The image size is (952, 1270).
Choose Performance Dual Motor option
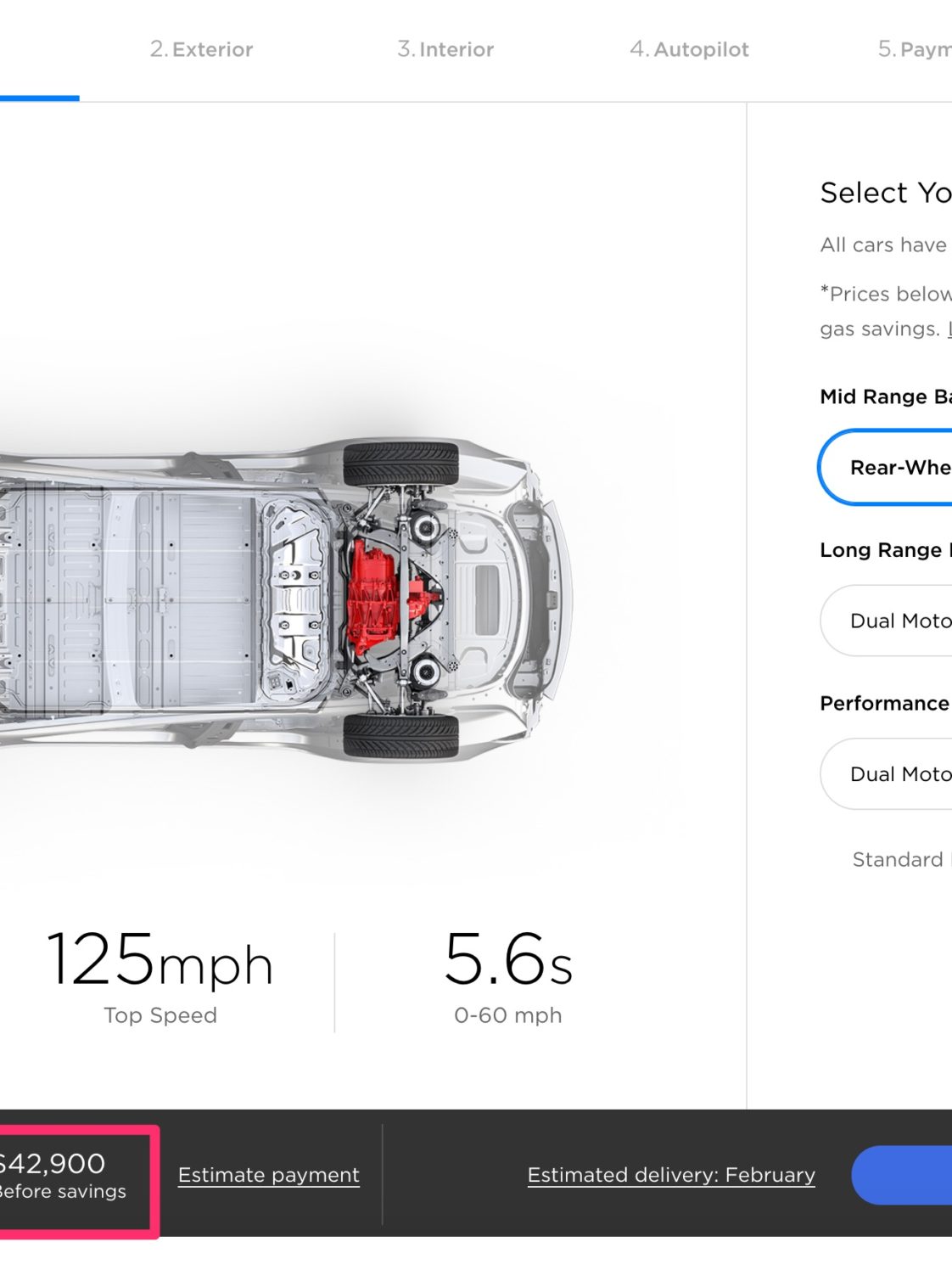886,773
